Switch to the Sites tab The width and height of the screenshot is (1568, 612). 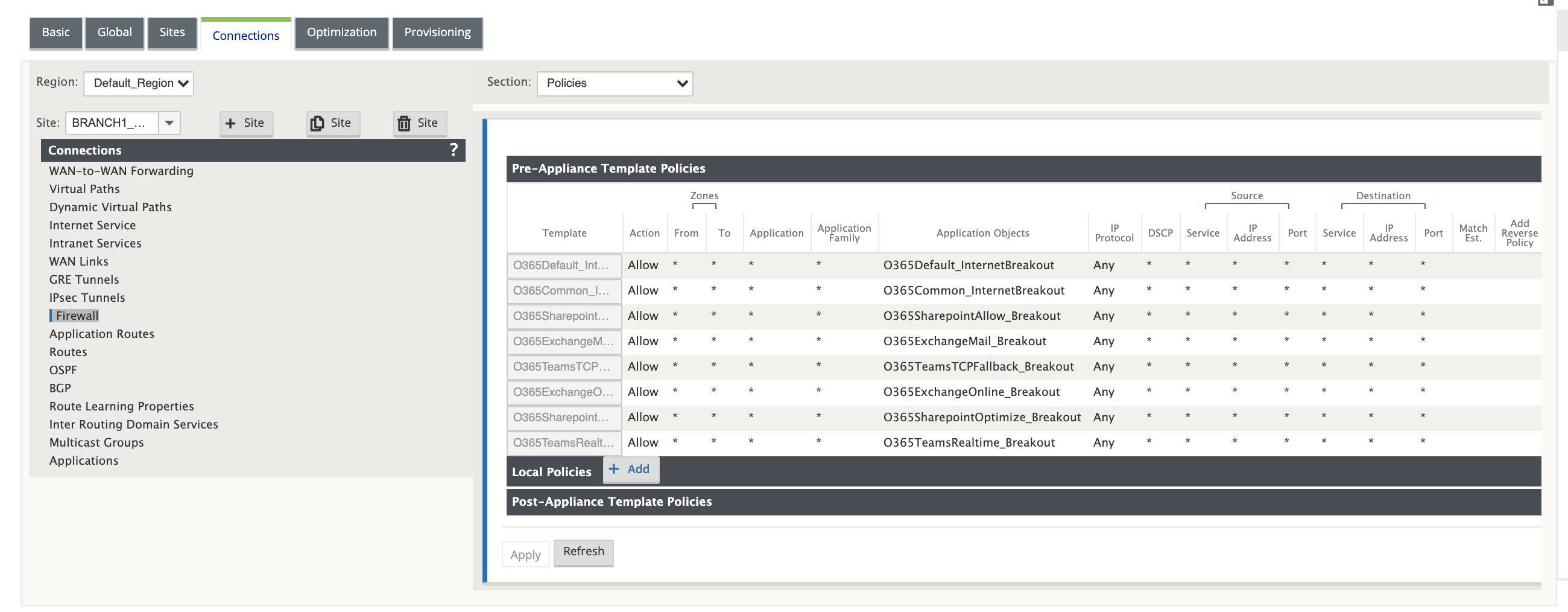(x=172, y=33)
